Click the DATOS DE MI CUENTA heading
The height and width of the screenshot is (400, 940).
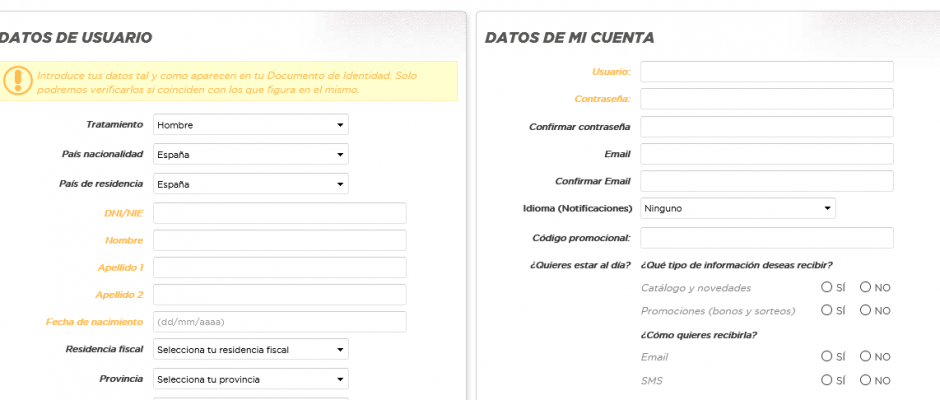point(569,38)
